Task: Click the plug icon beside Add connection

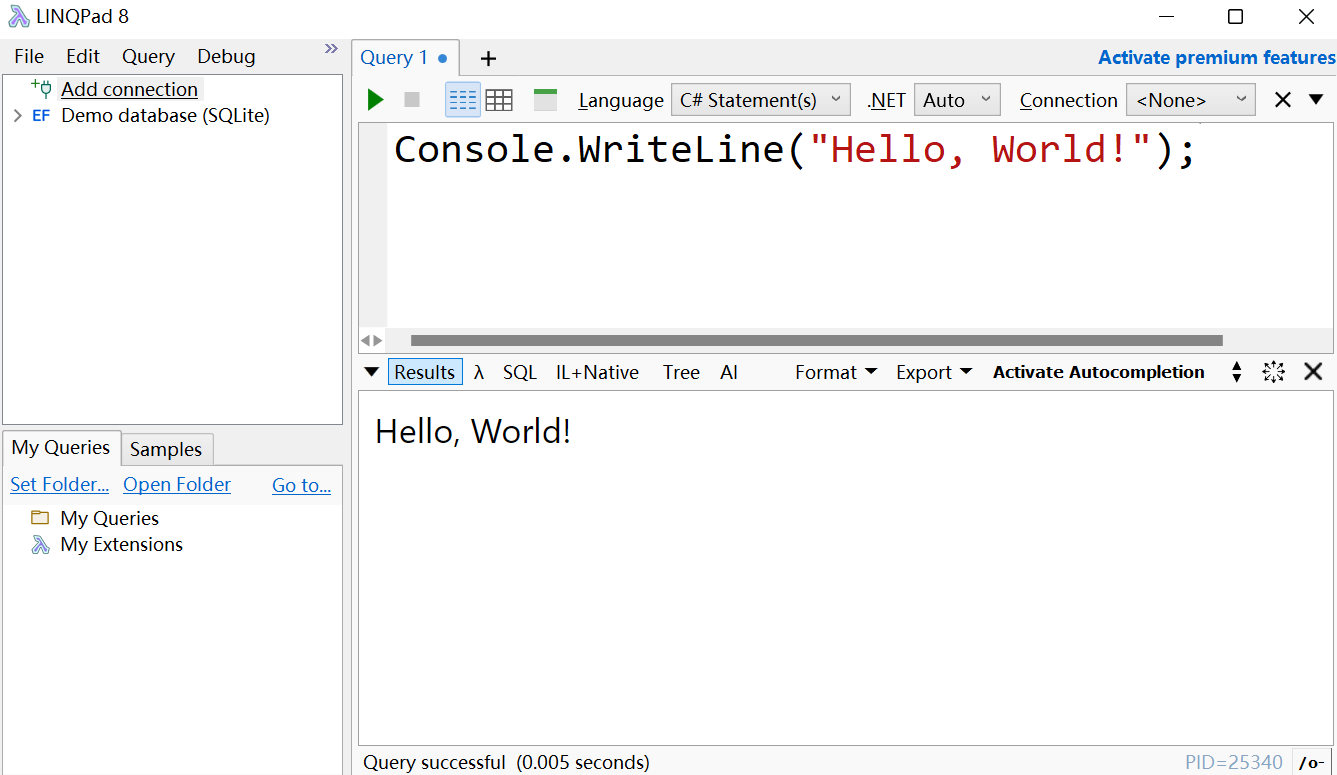Action: pos(41,88)
